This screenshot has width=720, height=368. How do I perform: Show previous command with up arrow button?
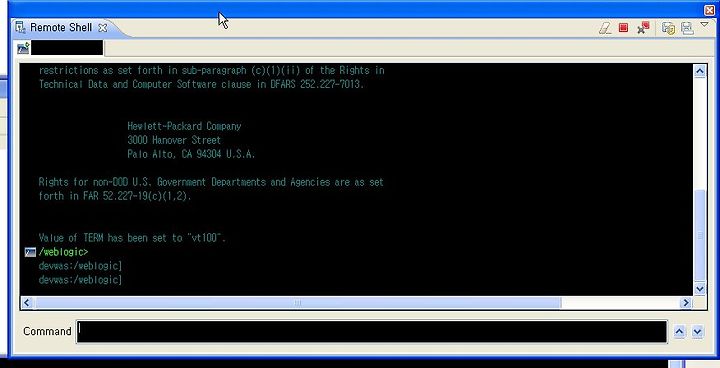pyautogui.click(x=680, y=331)
